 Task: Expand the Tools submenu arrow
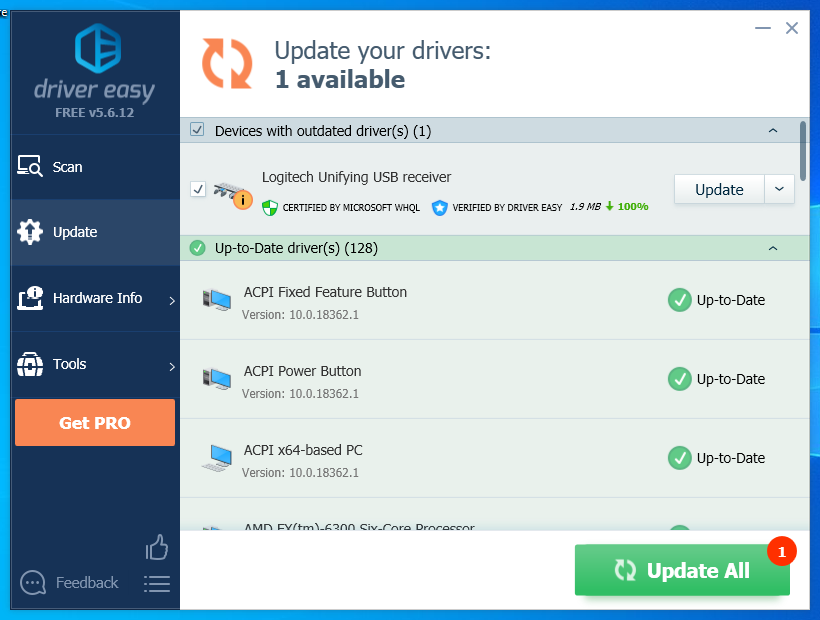172,366
